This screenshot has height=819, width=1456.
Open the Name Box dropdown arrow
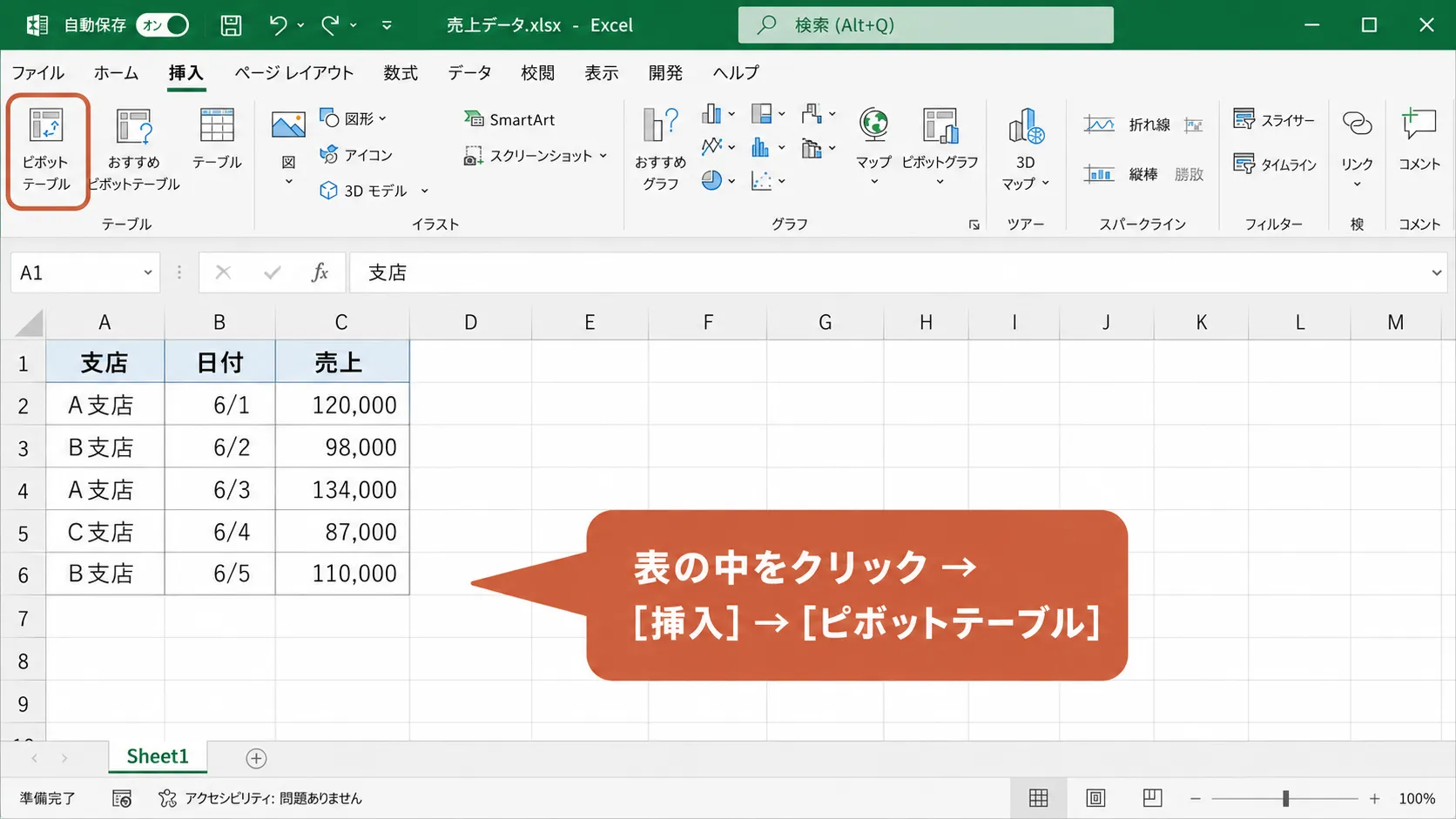click(148, 272)
